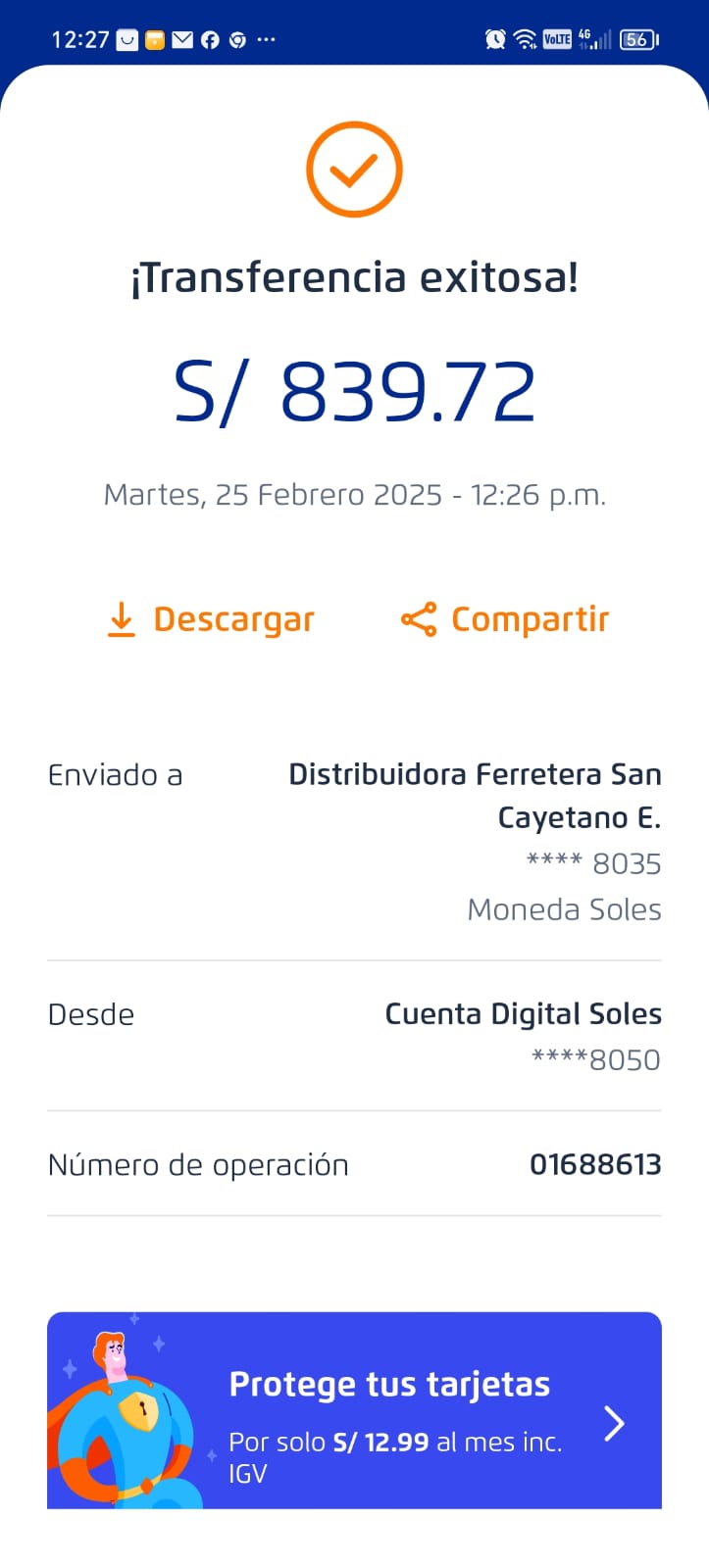Tap the alarm clock status icon

coord(495,39)
